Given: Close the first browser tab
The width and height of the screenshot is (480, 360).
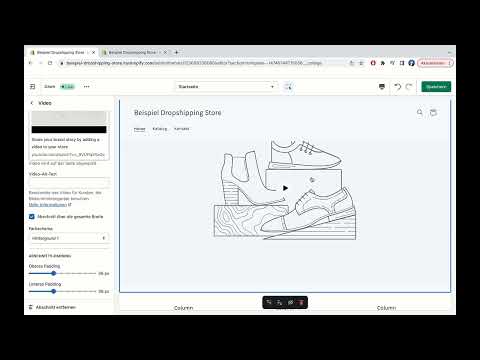Looking at the screenshot, I should (94, 52).
